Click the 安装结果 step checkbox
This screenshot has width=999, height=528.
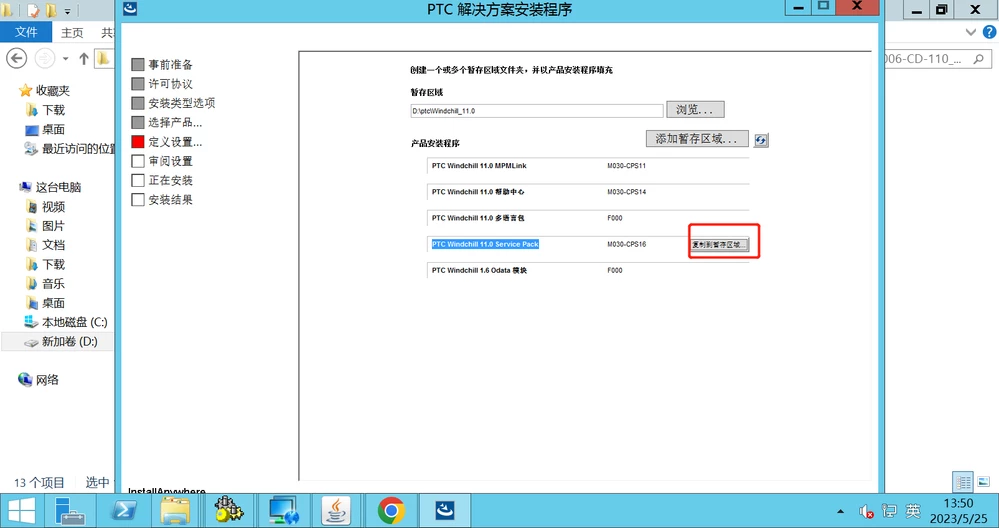[138, 199]
